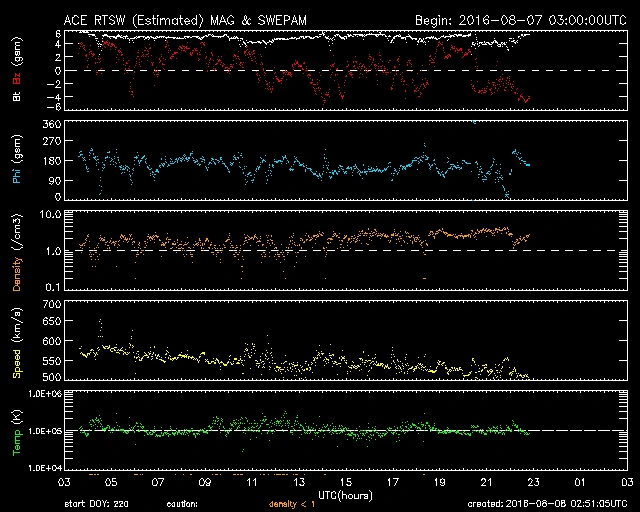Click the "180" tick on the Phi axis
The image size is (640, 512).
coord(52,161)
